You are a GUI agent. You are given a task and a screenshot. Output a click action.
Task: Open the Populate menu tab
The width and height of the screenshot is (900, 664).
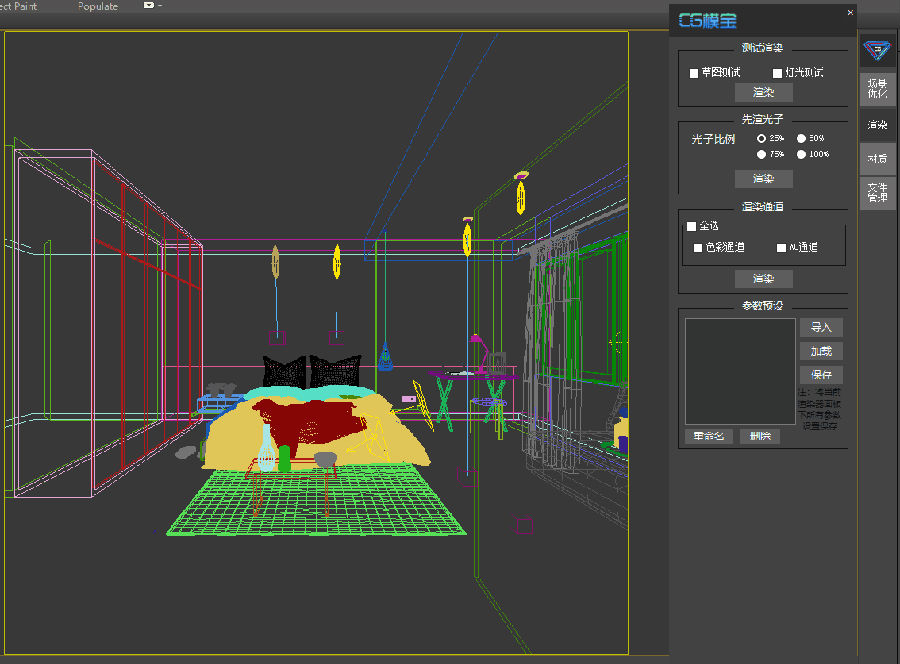click(x=98, y=6)
